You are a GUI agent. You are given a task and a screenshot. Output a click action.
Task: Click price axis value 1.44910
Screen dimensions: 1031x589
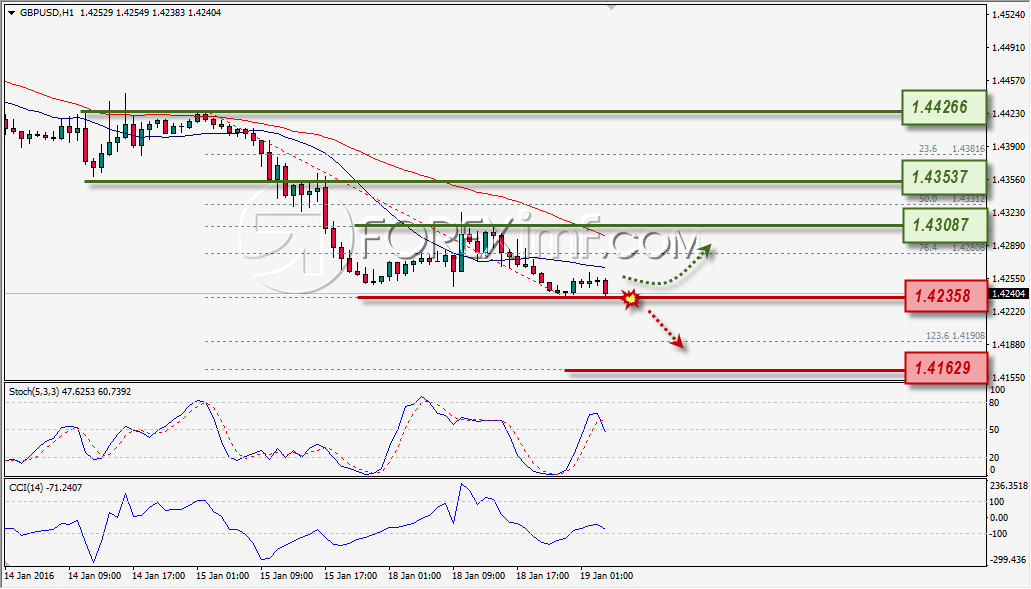[1009, 47]
